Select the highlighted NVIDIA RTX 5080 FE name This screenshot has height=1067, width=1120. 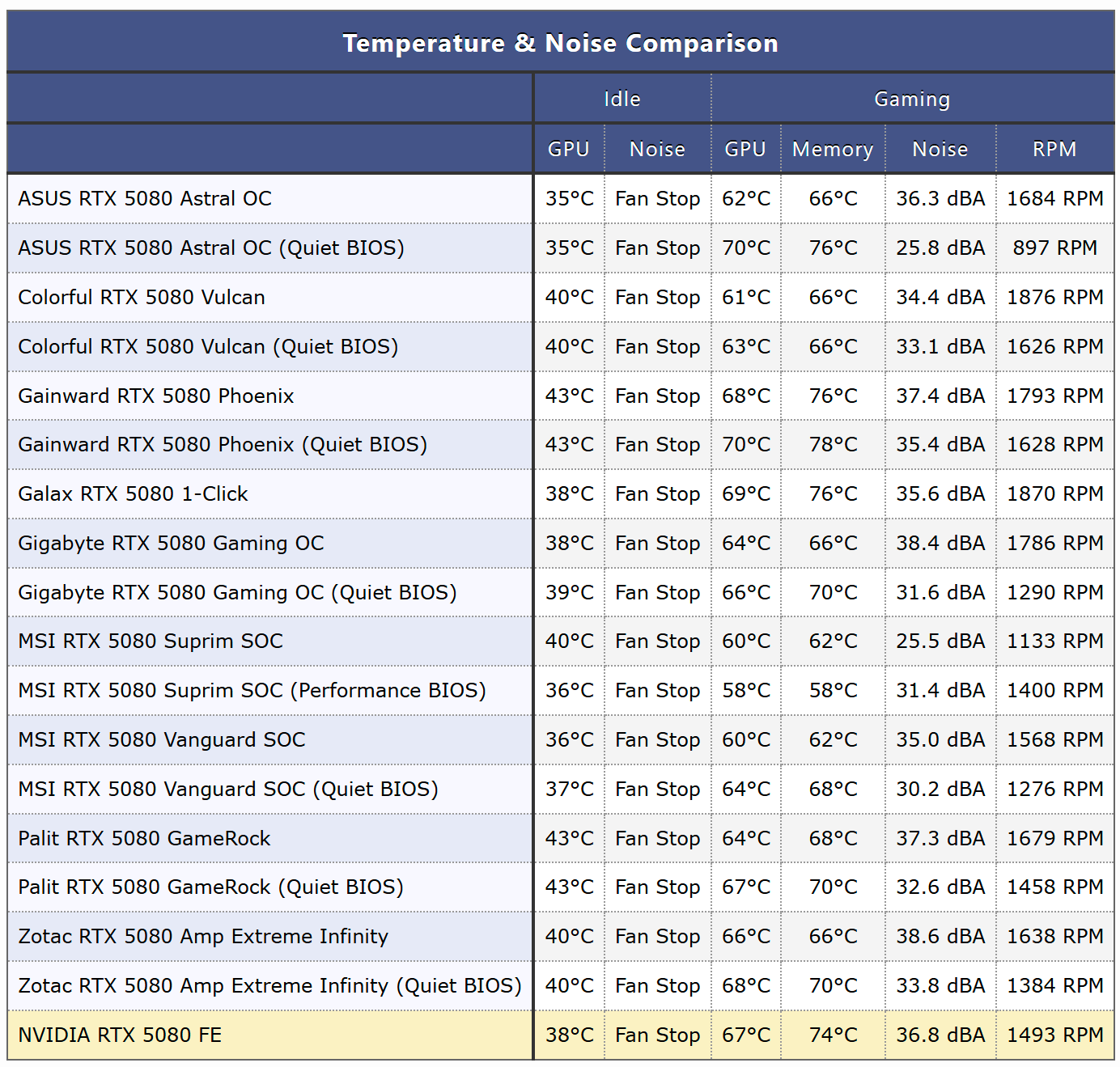tap(120, 1035)
